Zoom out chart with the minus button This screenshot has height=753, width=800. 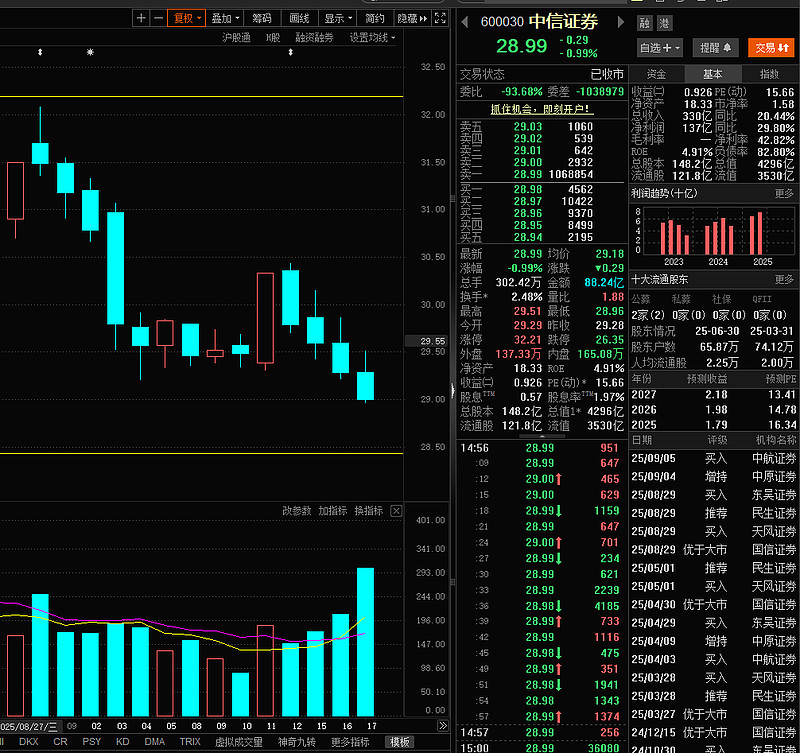pyautogui.click(x=158, y=18)
